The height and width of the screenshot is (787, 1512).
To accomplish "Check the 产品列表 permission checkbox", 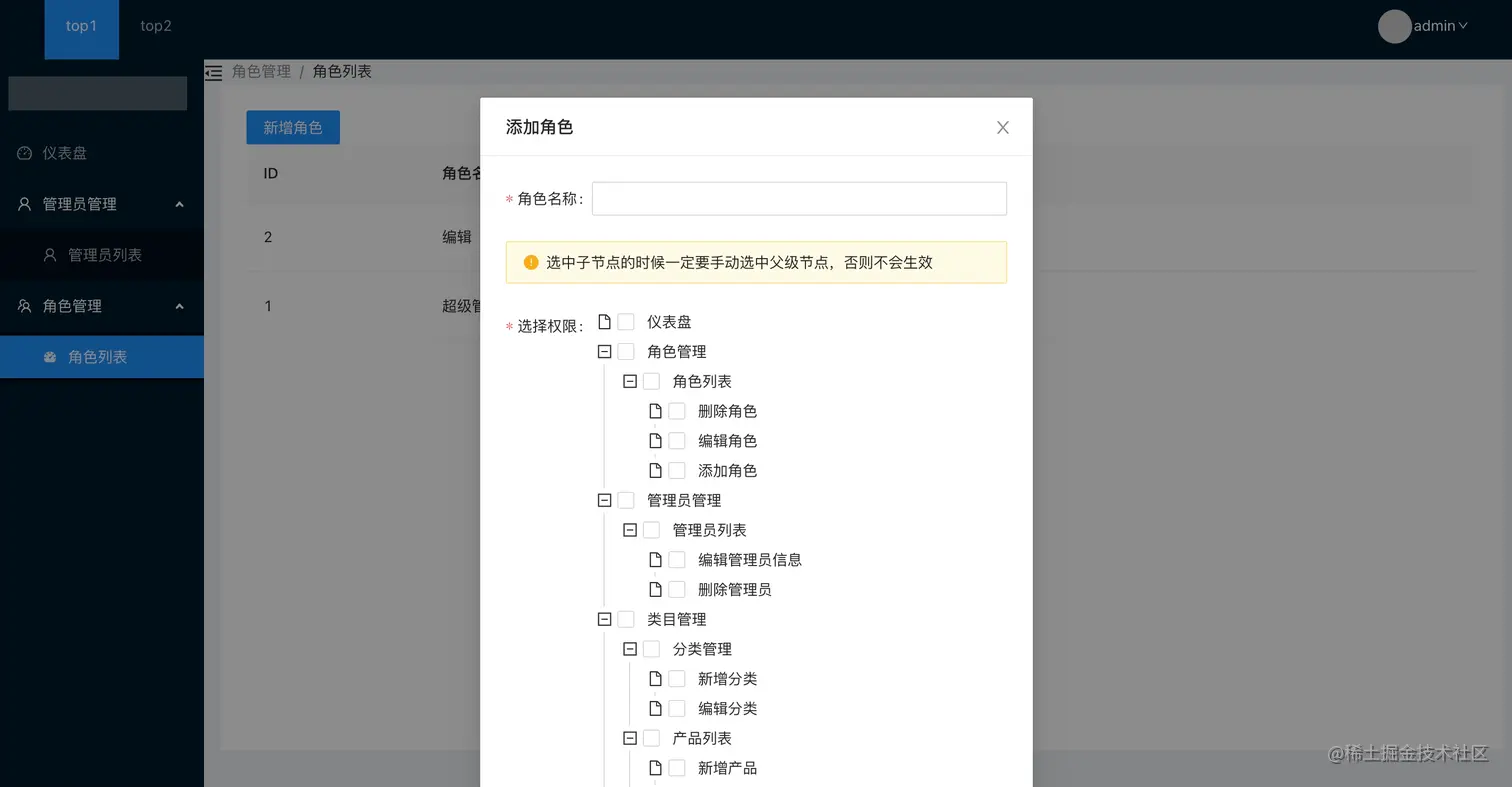I will pos(651,738).
